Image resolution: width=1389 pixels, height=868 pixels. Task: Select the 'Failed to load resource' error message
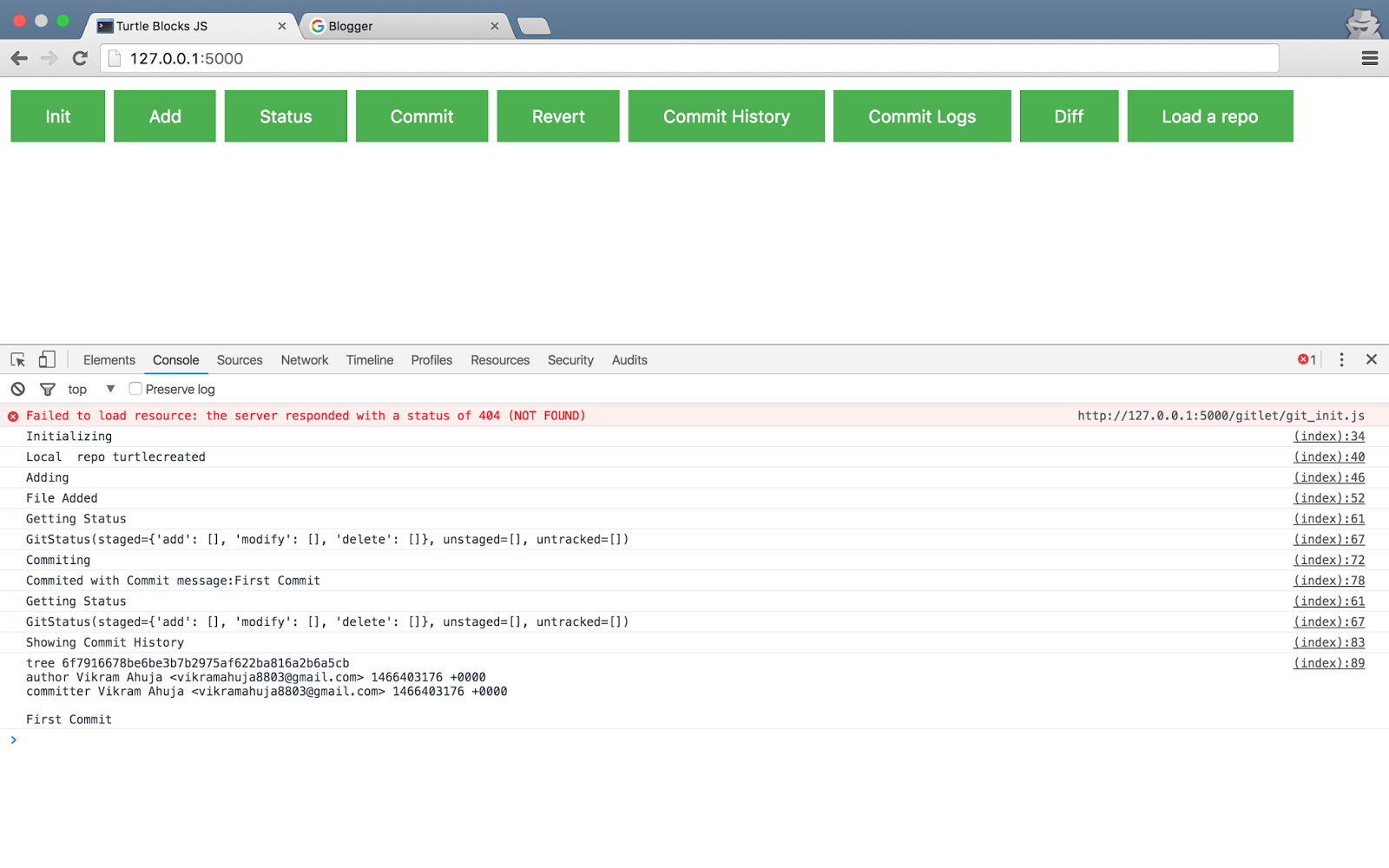[x=306, y=416]
